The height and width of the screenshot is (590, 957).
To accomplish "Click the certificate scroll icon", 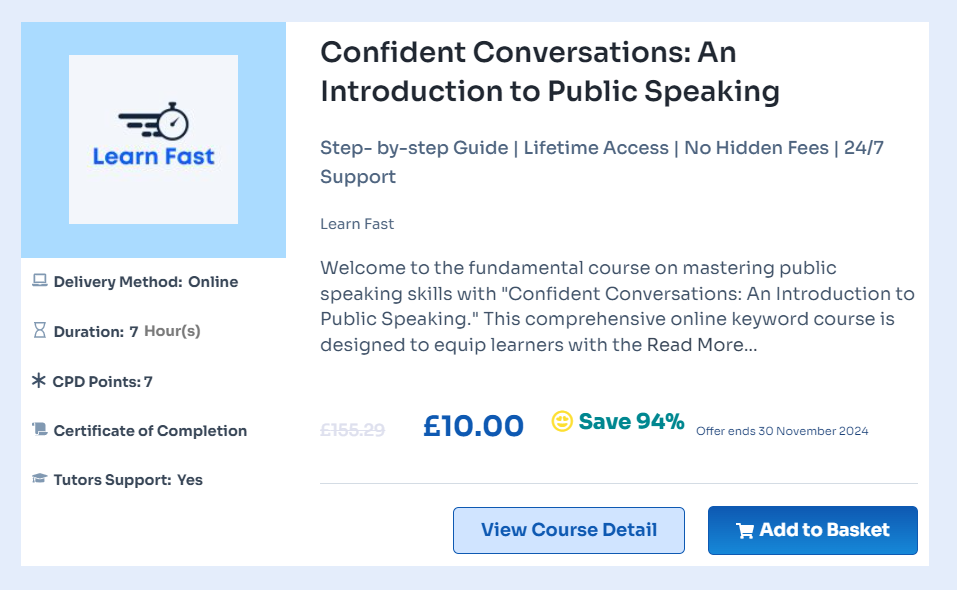I will pos(40,430).
